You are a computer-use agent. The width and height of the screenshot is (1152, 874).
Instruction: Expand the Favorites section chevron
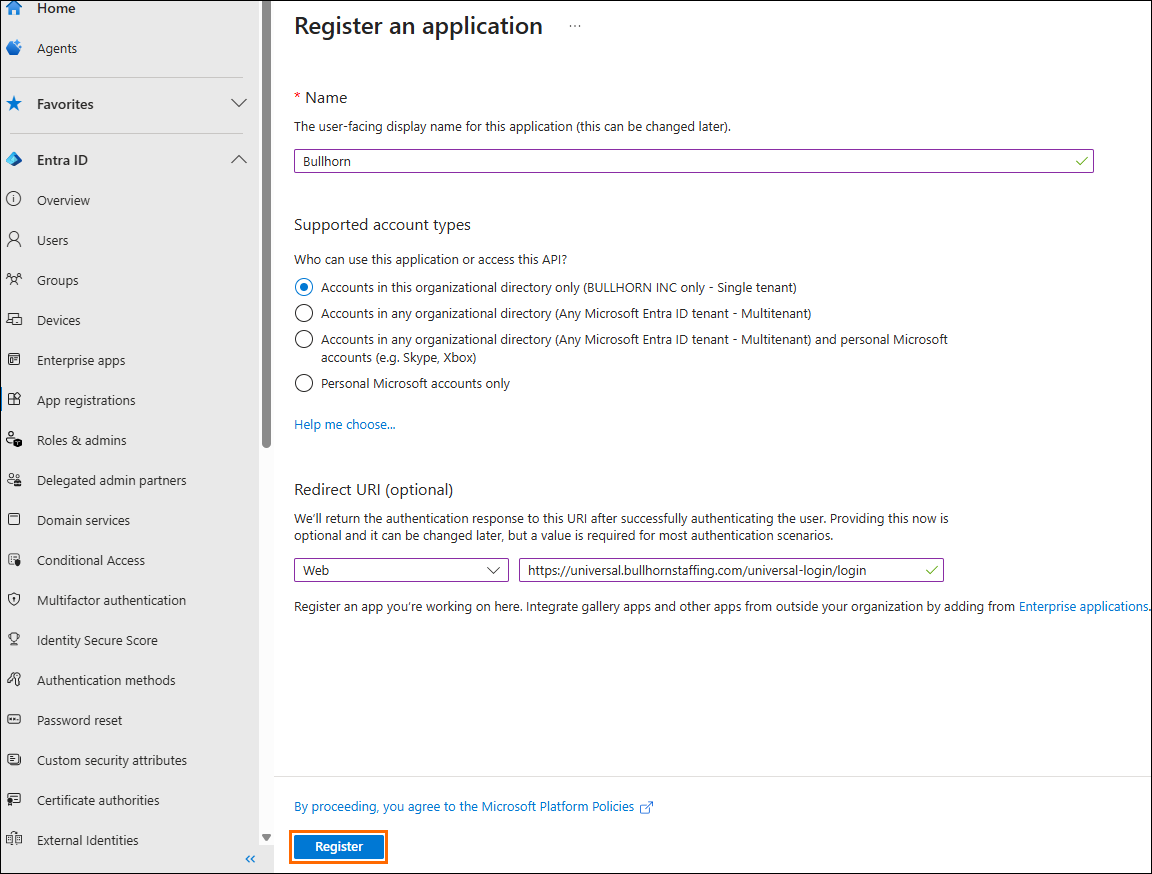[239, 104]
